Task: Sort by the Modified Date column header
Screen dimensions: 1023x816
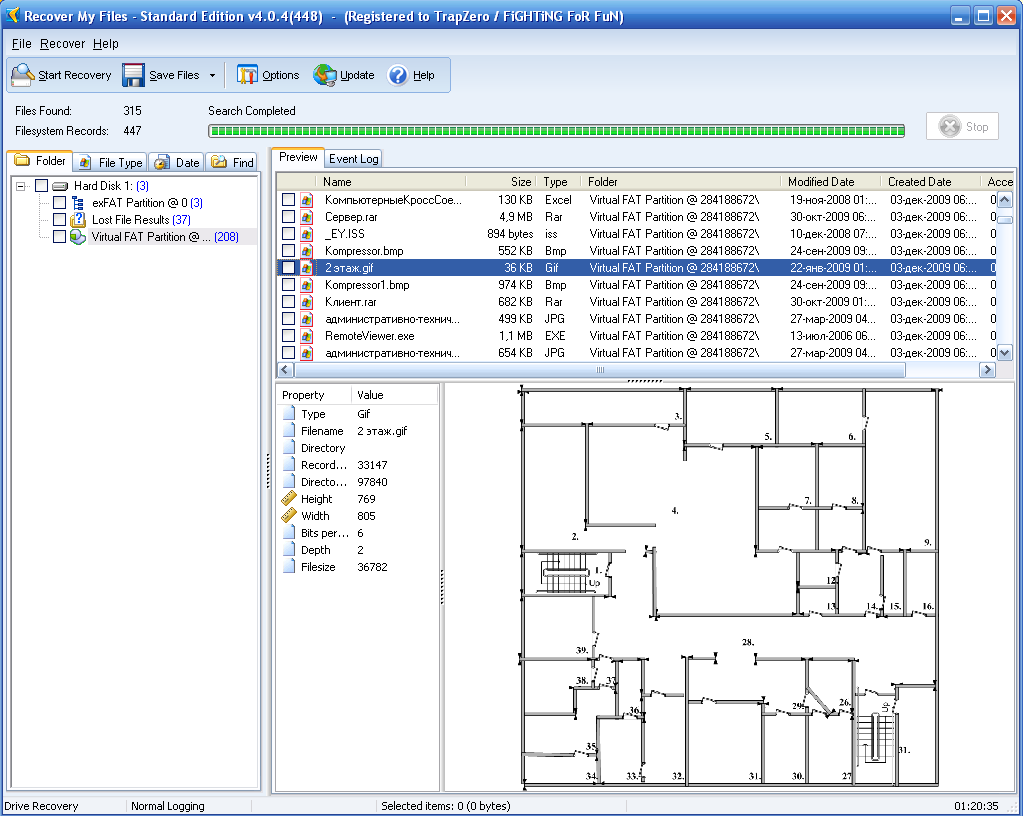Action: click(831, 182)
